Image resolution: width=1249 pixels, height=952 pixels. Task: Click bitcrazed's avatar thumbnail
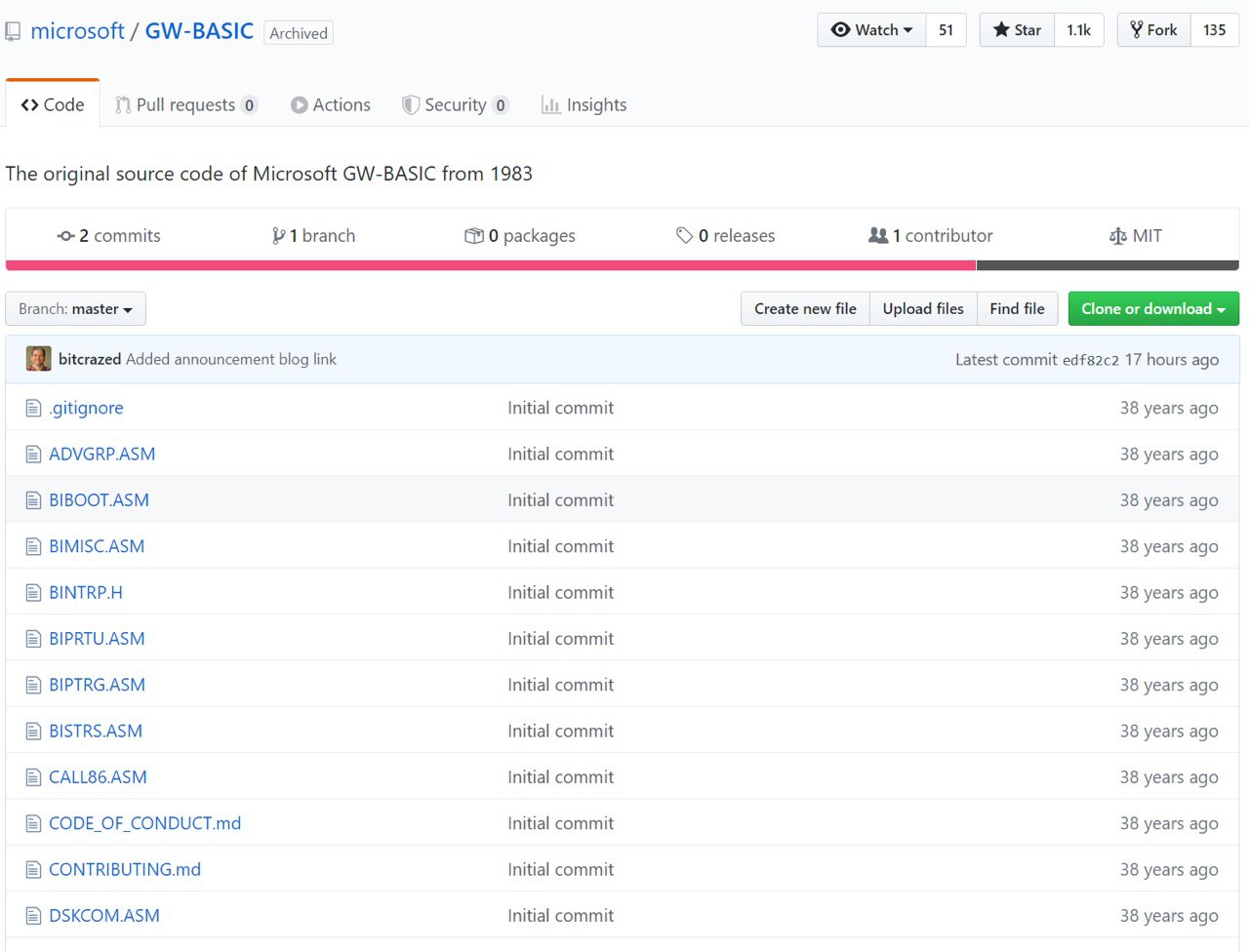click(39, 359)
